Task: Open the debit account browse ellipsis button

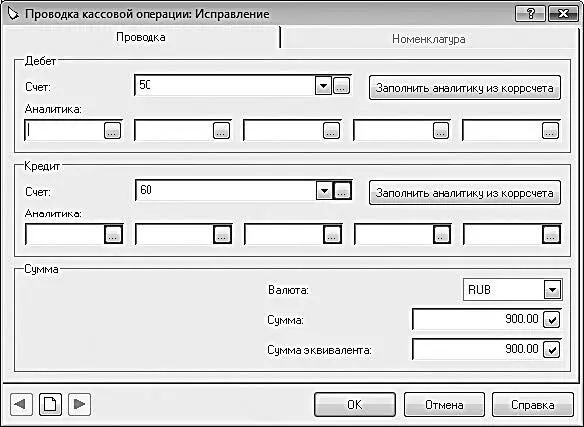Action: [341, 86]
